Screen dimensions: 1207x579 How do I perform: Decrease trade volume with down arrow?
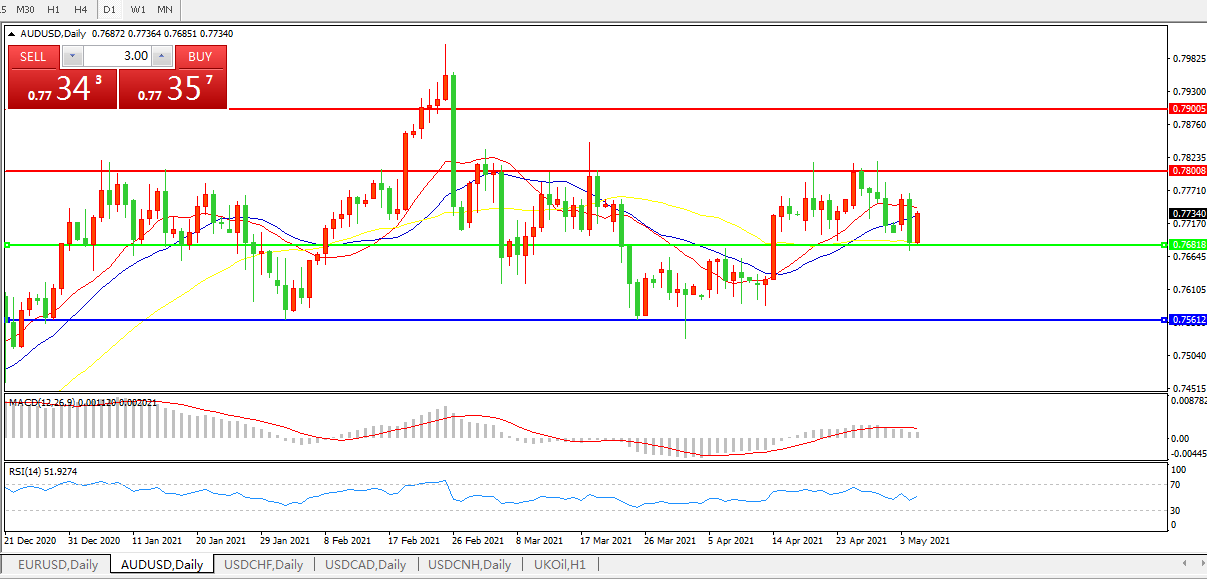click(x=69, y=57)
